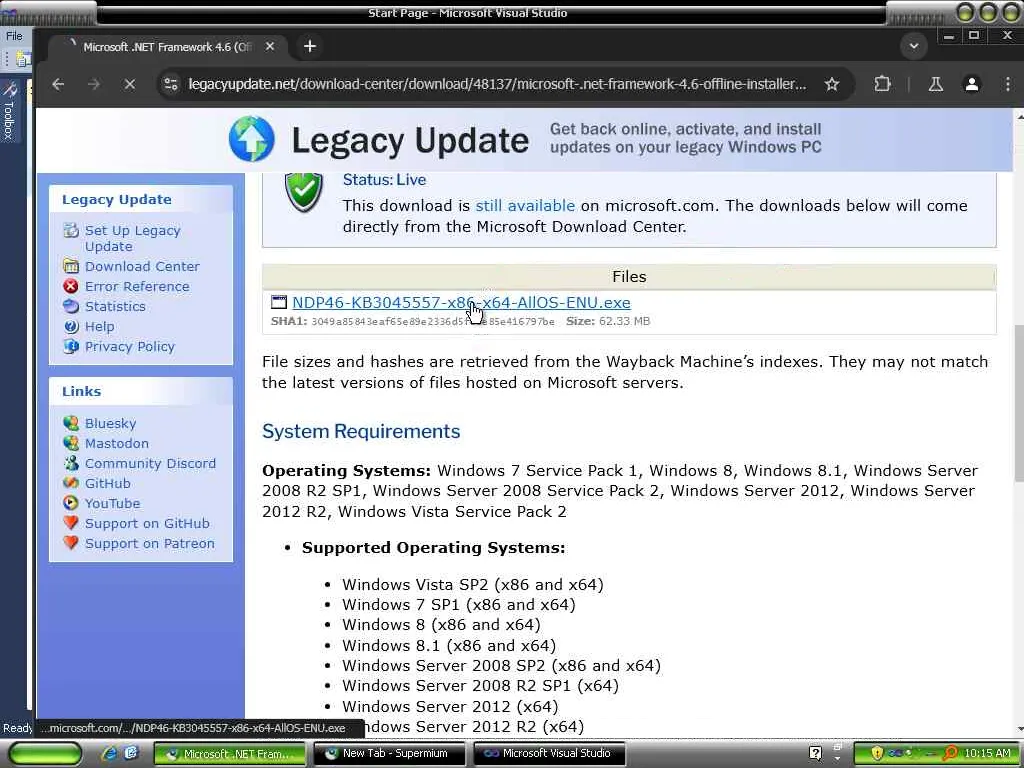
Task: Launch Internet Explorer from quick launch
Action: [x=108, y=754]
